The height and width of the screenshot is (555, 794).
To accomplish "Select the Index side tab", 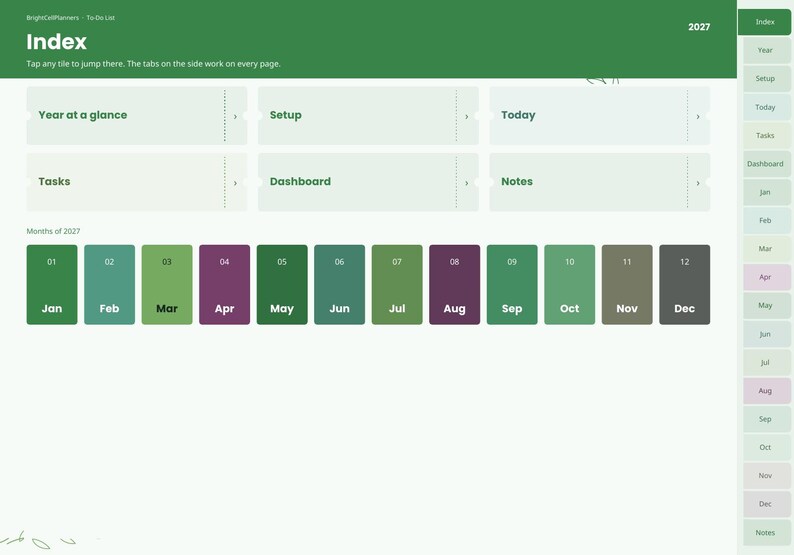I will (765, 22).
